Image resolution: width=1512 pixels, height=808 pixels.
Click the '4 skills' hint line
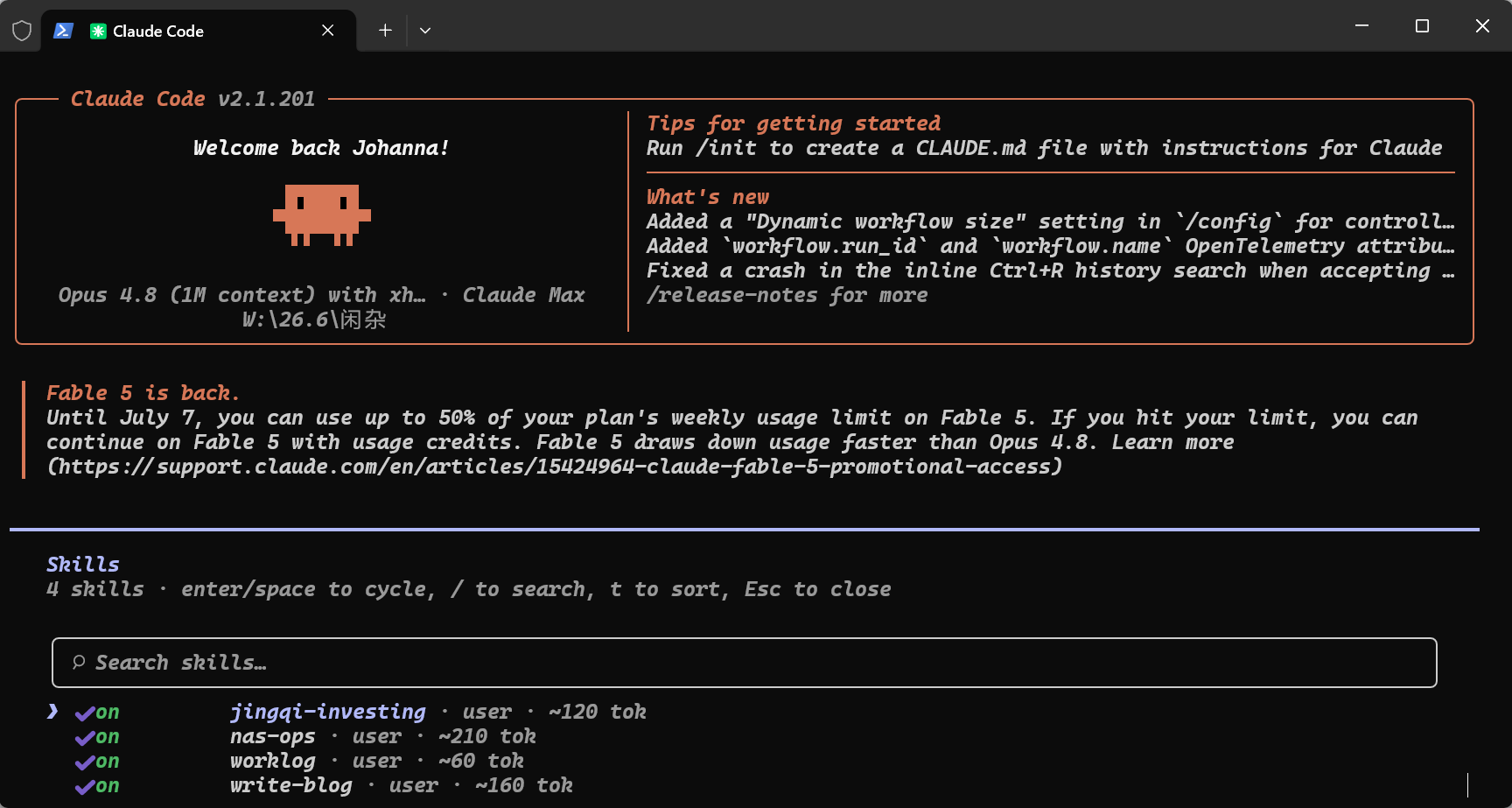(469, 589)
